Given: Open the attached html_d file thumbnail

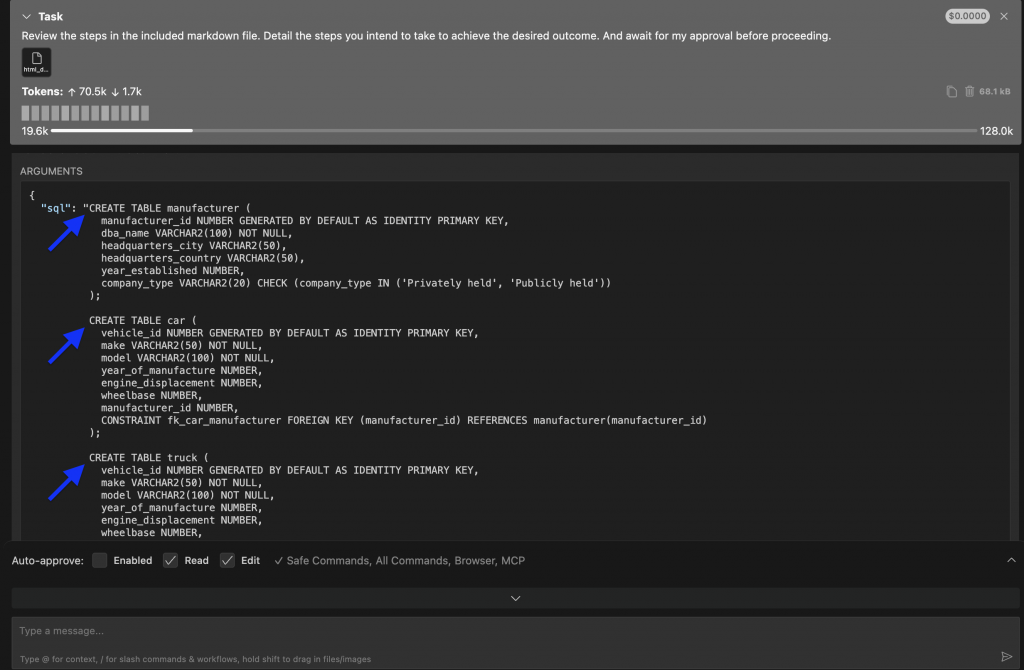Looking at the screenshot, I should click(x=36, y=61).
